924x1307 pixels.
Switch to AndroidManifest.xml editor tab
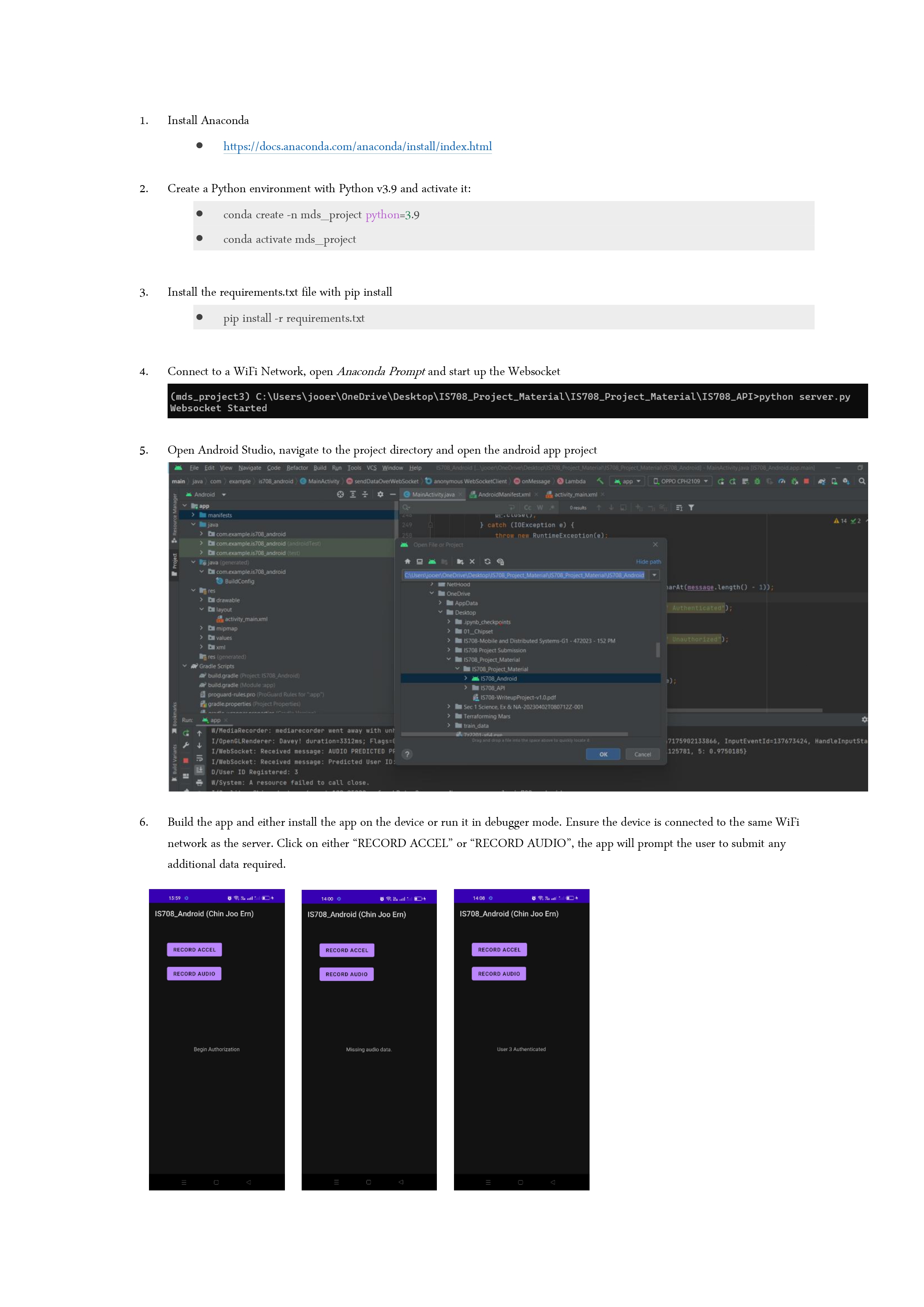[x=503, y=495]
